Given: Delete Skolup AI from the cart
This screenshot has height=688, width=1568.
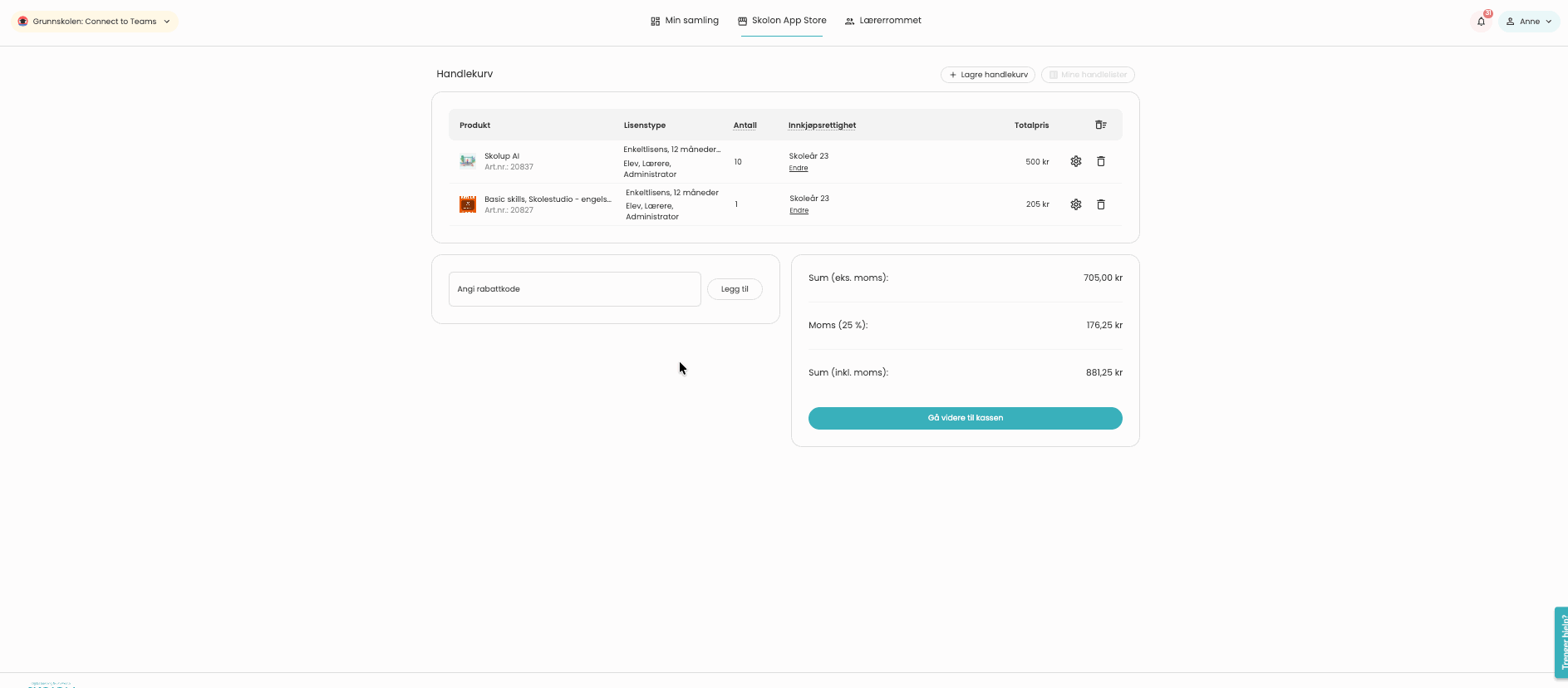Looking at the screenshot, I should 1100,161.
